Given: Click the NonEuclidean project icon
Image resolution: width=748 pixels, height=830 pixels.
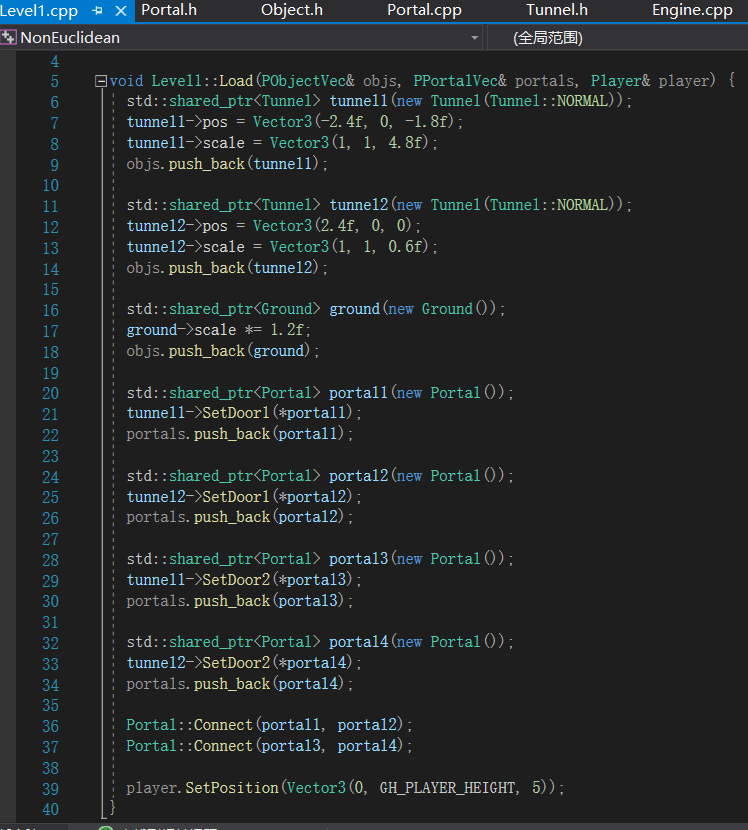Looking at the screenshot, I should (x=9, y=38).
